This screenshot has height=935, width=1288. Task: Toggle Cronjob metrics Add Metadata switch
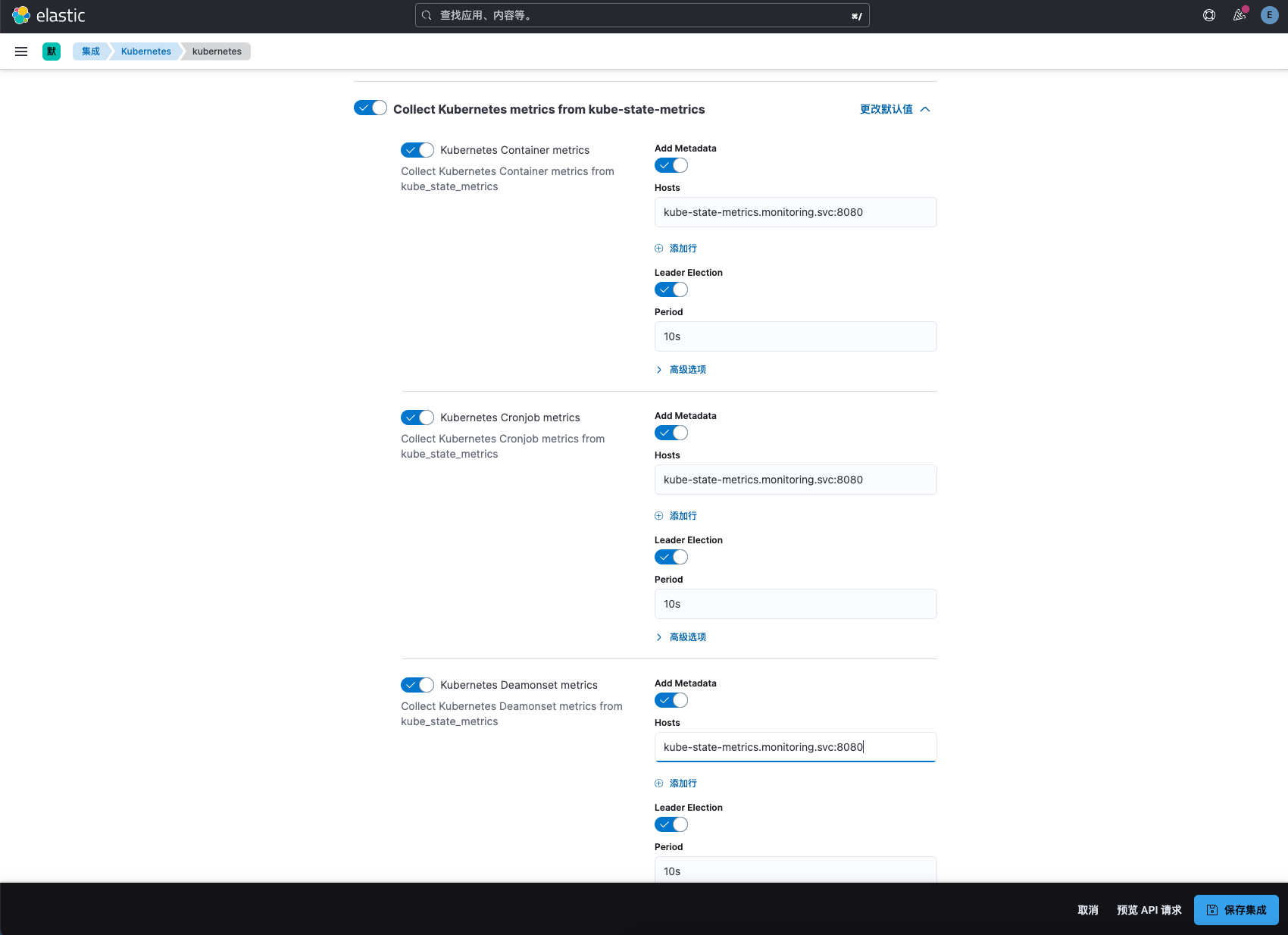671,433
